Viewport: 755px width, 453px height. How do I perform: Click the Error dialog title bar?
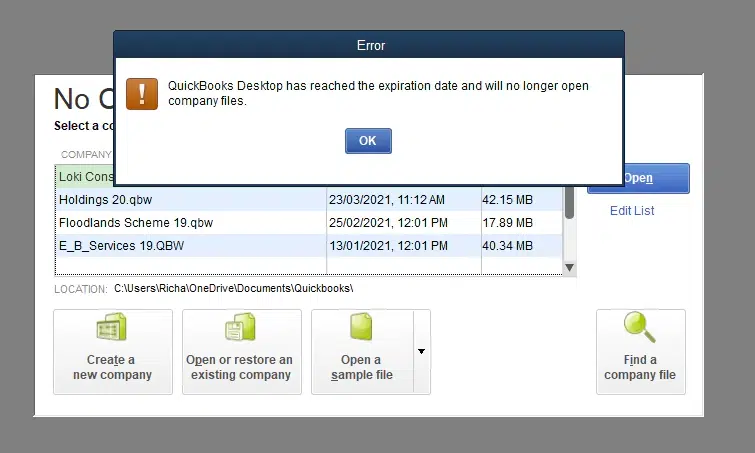369,45
